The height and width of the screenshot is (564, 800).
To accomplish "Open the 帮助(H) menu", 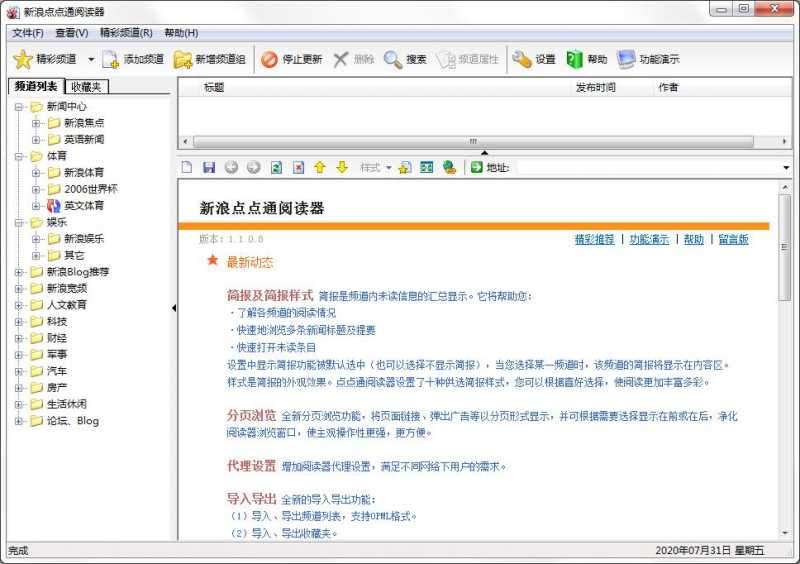I will click(181, 33).
